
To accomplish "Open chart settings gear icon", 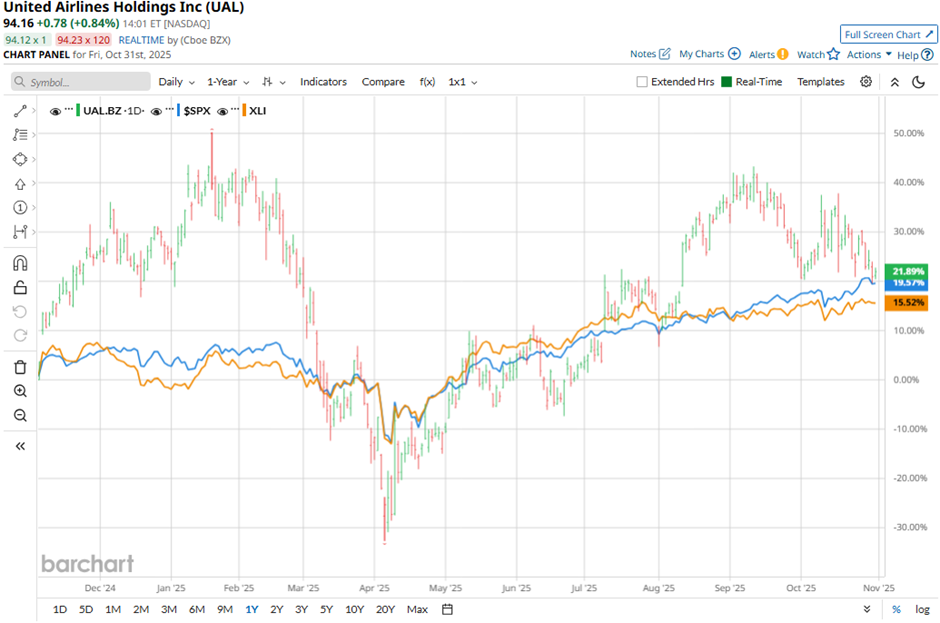I will (866, 82).
